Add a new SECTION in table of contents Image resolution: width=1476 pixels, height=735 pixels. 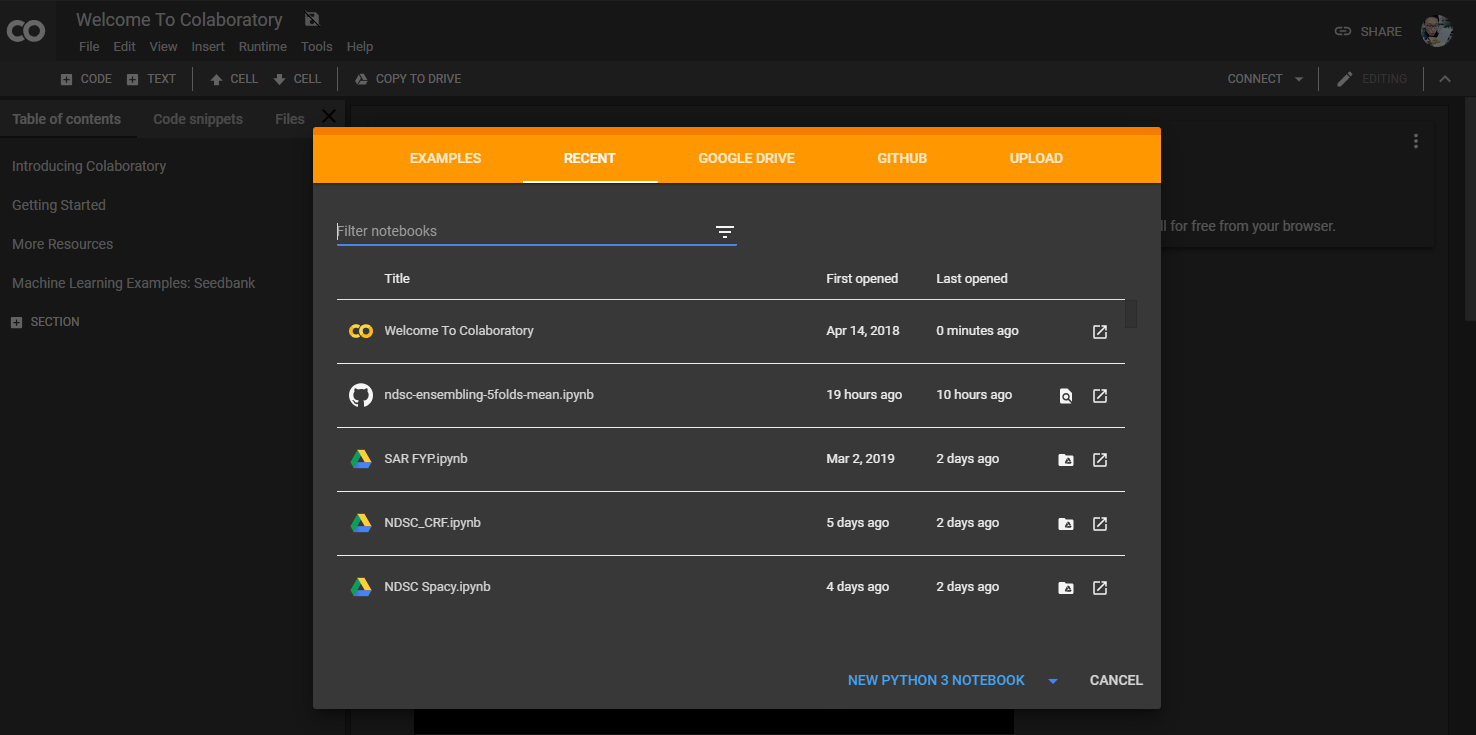(45, 322)
